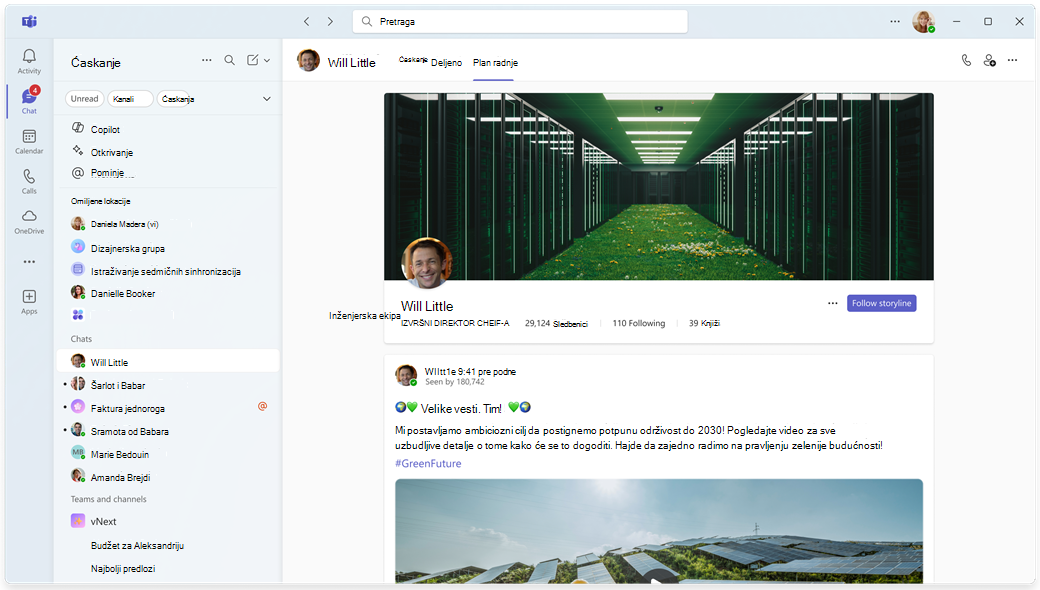Image resolution: width=1040 pixels, height=590 pixels.
Task: Open Dizajnerska grupa chat
Action: [x=168, y=248]
